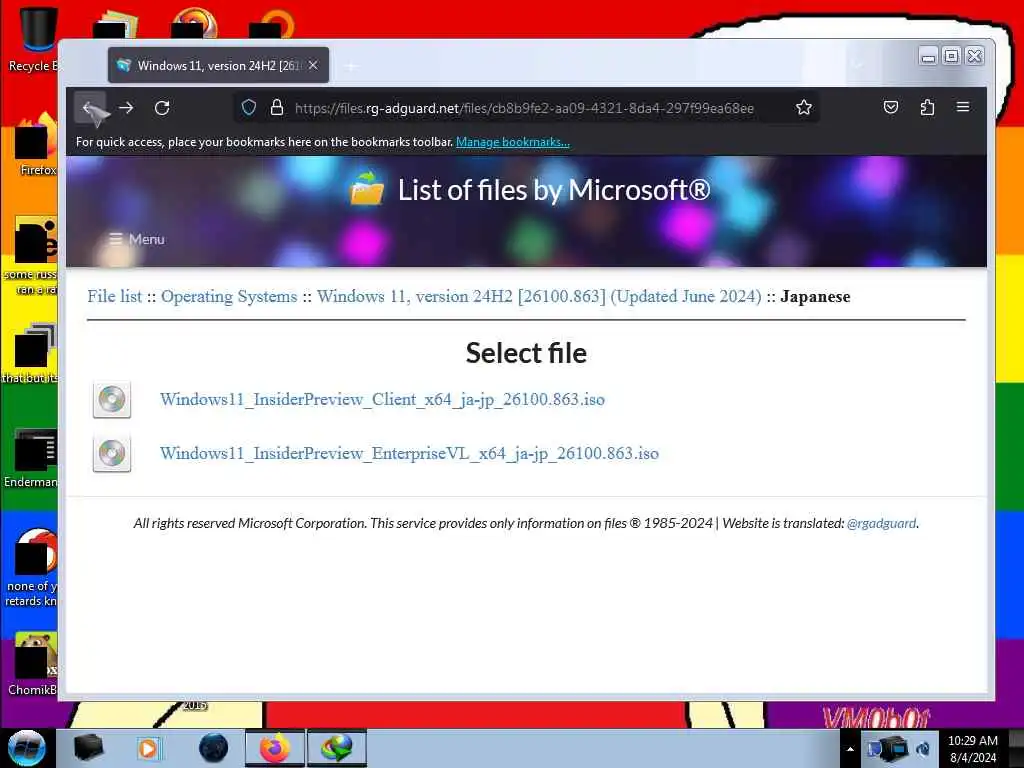Click the volume speaker tray icon
Viewport: 1024px width, 768px height.
coord(923,749)
